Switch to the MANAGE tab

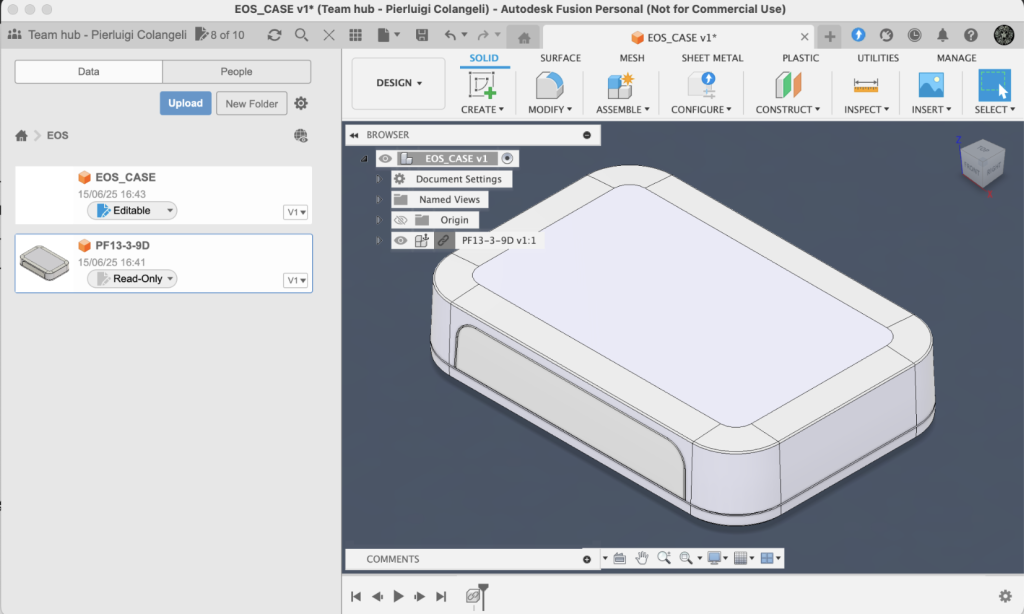pyautogui.click(x=957, y=58)
